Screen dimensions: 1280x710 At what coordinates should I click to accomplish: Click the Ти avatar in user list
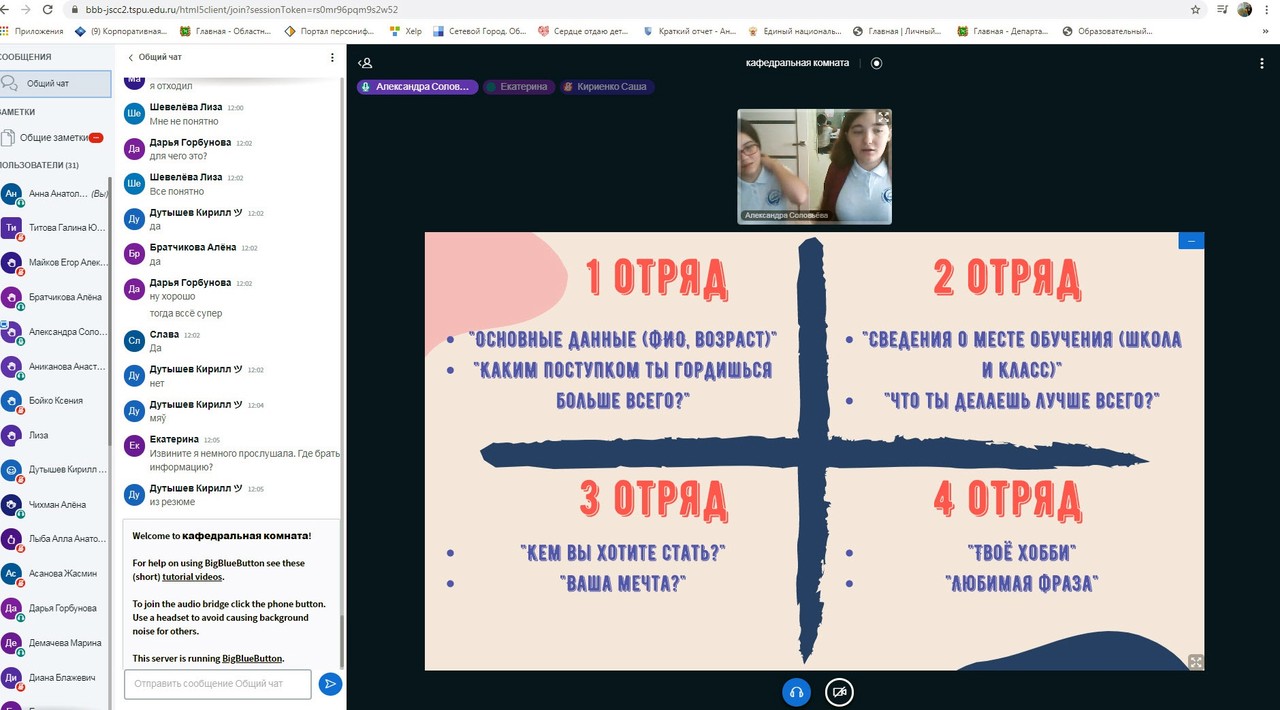pyautogui.click(x=11, y=228)
